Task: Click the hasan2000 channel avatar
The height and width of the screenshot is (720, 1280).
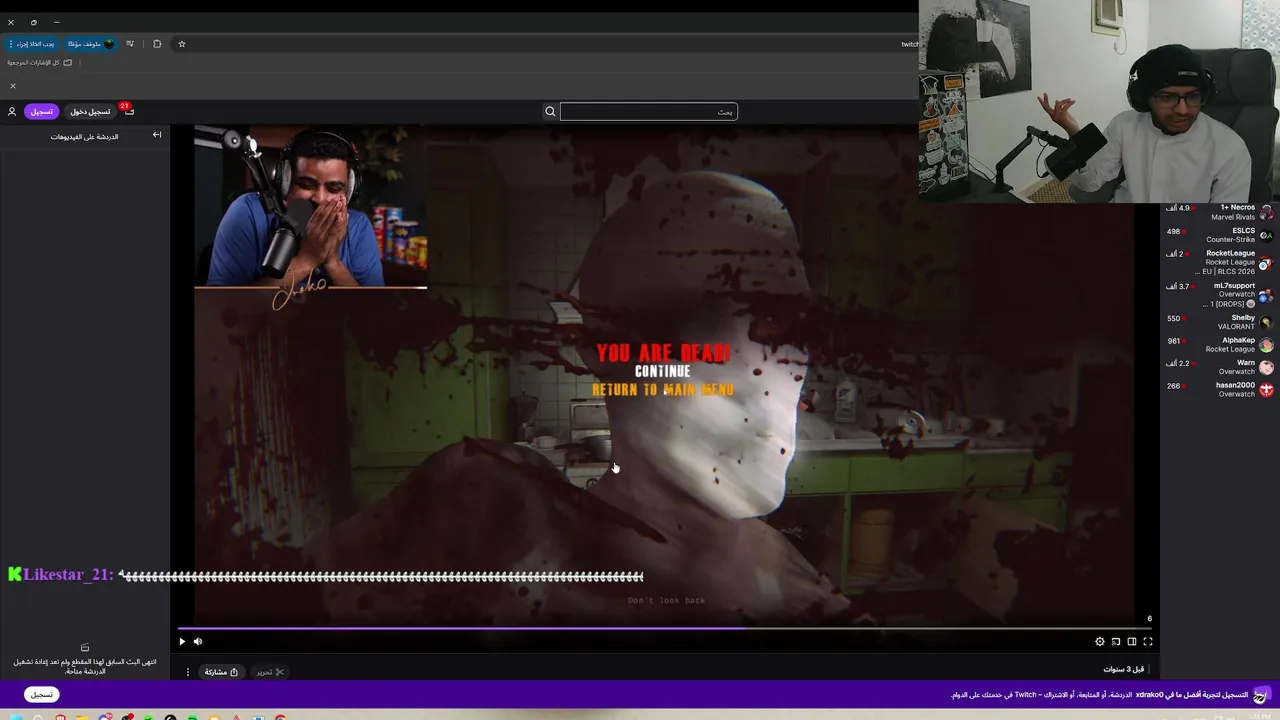Action: pyautogui.click(x=1266, y=389)
